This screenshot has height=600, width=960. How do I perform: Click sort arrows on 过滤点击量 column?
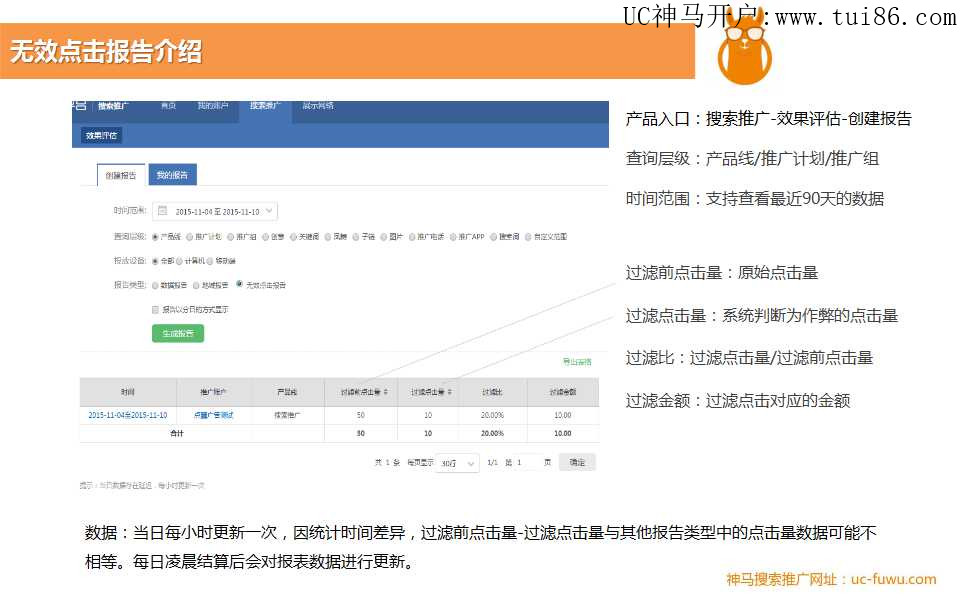[x=448, y=392]
